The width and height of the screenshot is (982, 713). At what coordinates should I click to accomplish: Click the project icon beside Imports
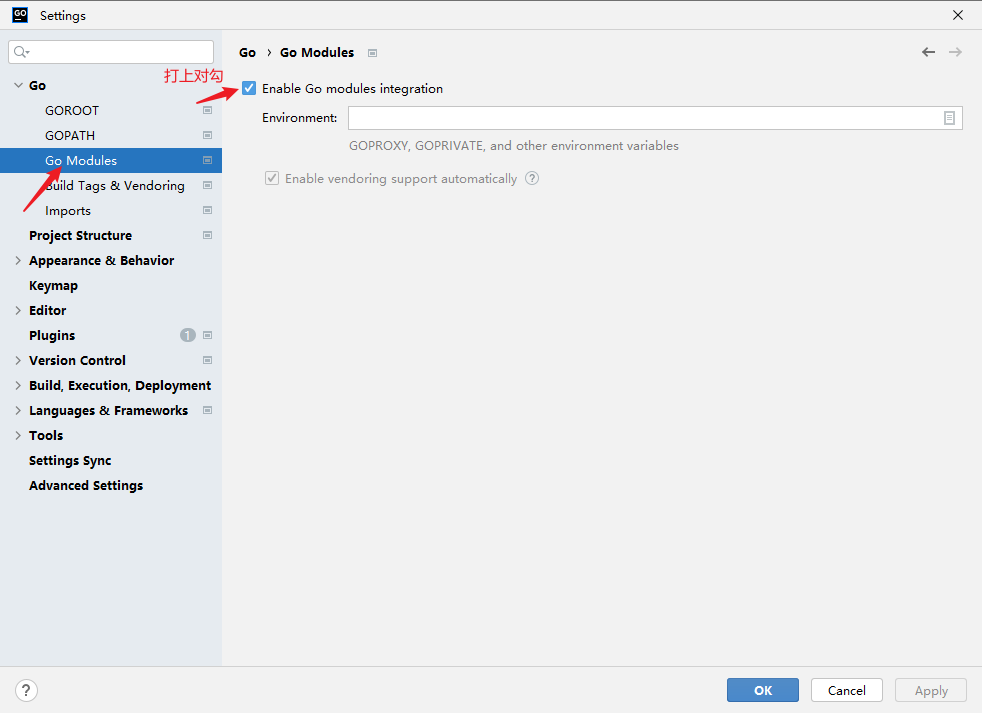coord(207,211)
